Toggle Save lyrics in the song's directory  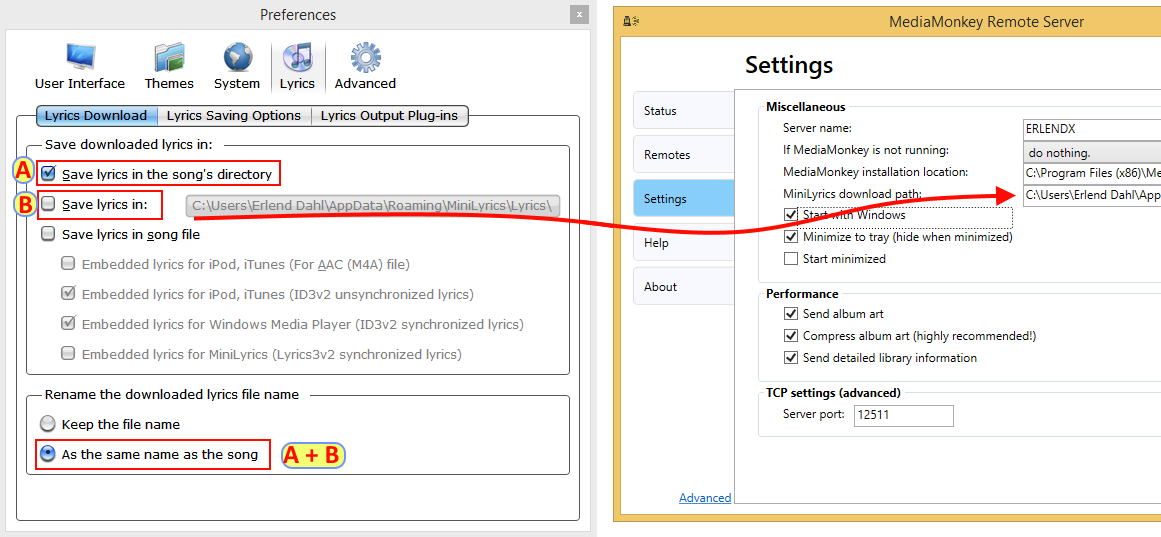[x=48, y=174]
